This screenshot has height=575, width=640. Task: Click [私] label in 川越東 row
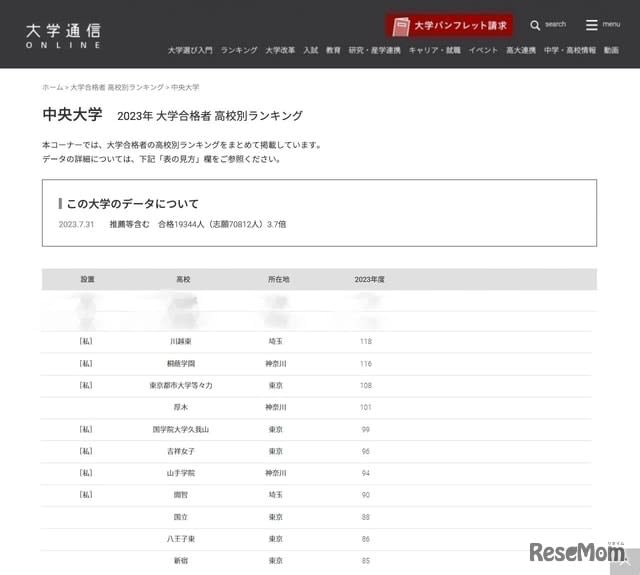point(86,341)
